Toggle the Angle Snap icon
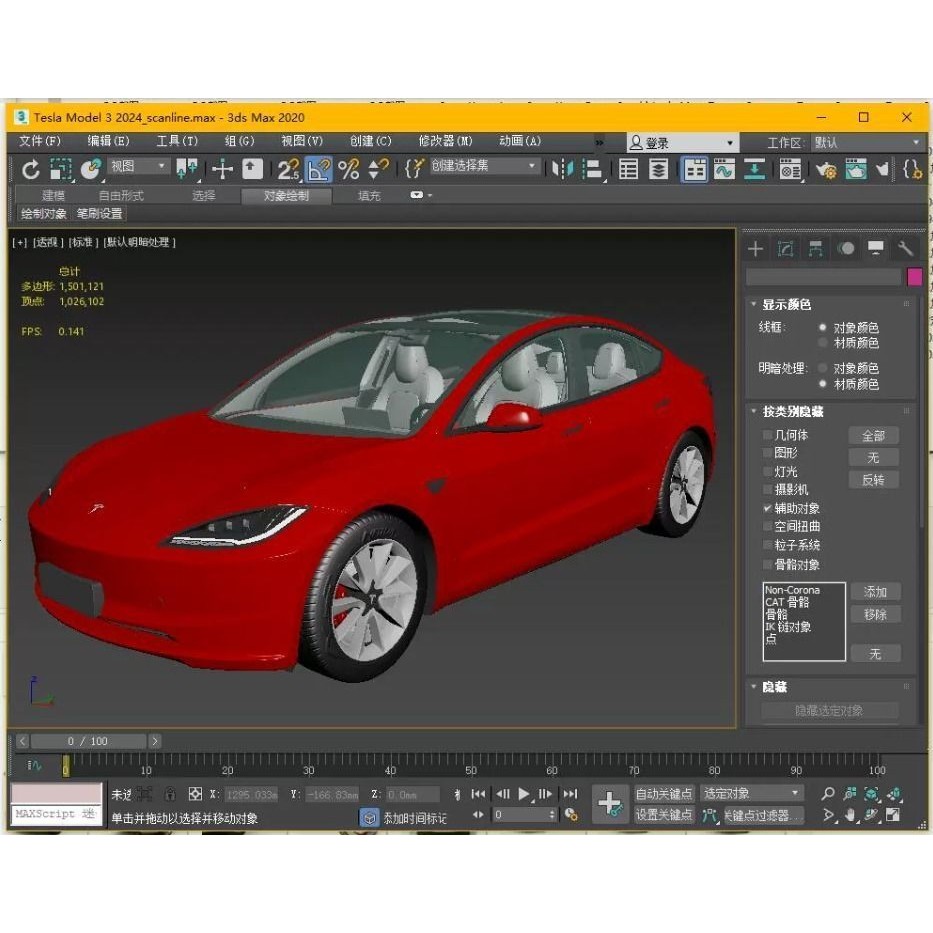 (x=318, y=170)
